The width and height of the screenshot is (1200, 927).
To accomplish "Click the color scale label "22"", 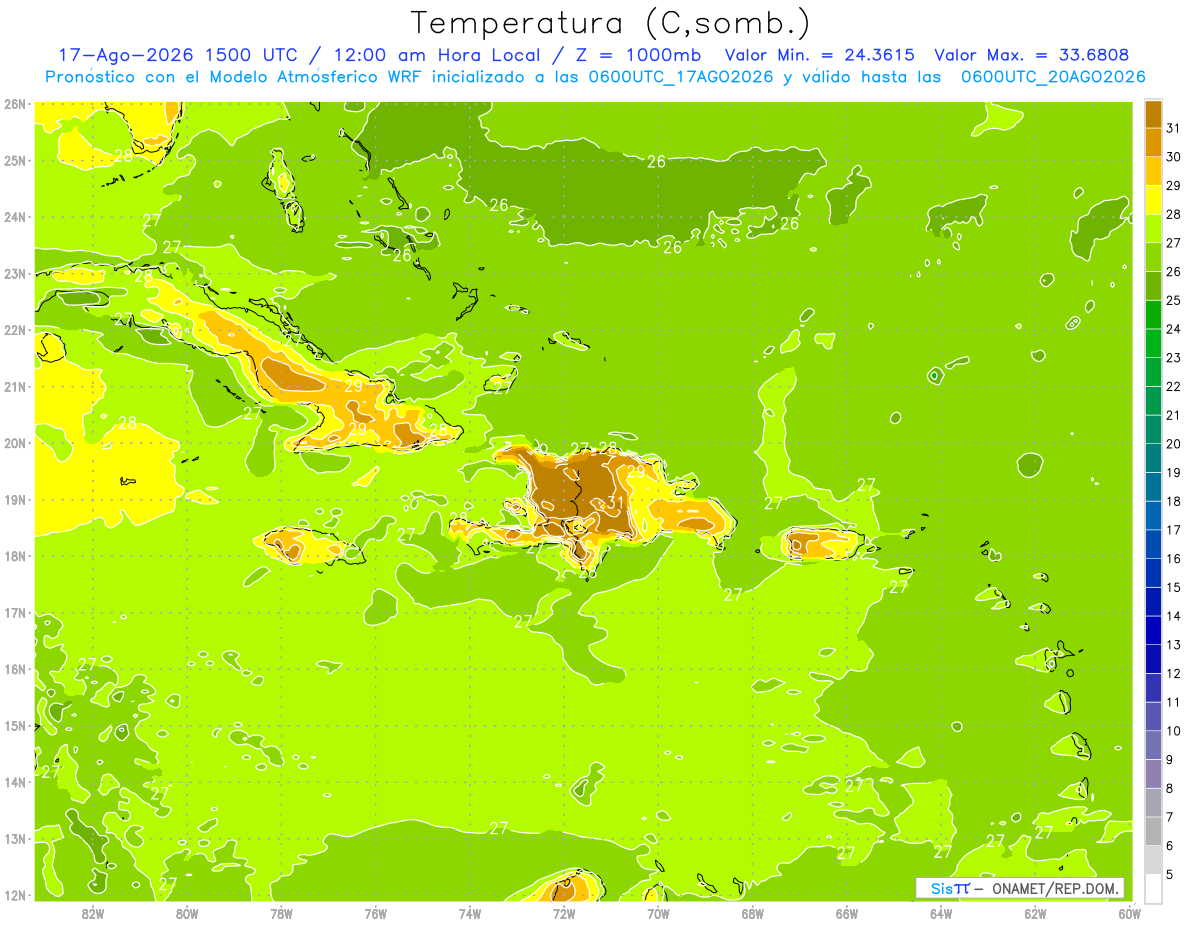I will (1174, 387).
